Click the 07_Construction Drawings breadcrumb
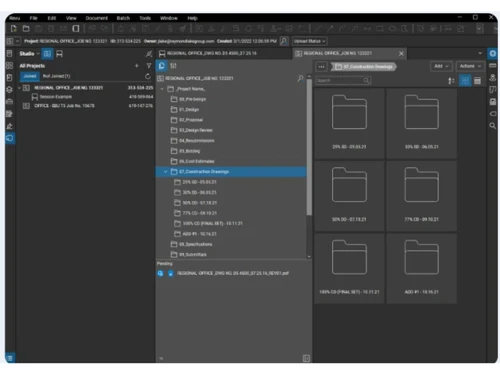The width and height of the screenshot is (500, 375). point(364,67)
